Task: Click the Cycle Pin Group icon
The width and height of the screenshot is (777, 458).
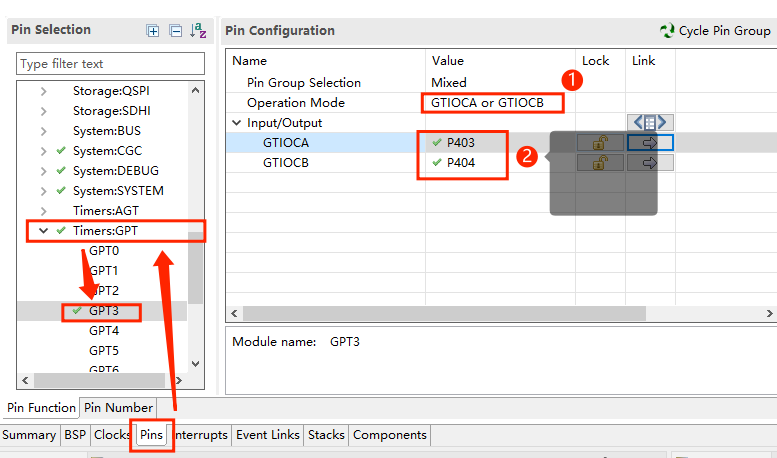Action: pyautogui.click(x=667, y=31)
